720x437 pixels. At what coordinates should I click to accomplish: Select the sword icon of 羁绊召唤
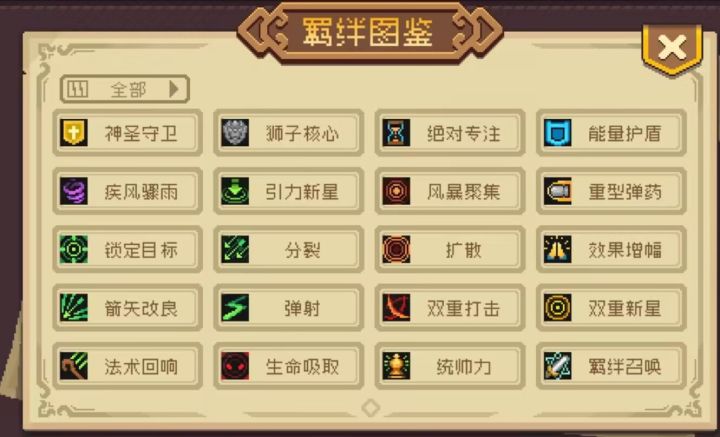557,366
